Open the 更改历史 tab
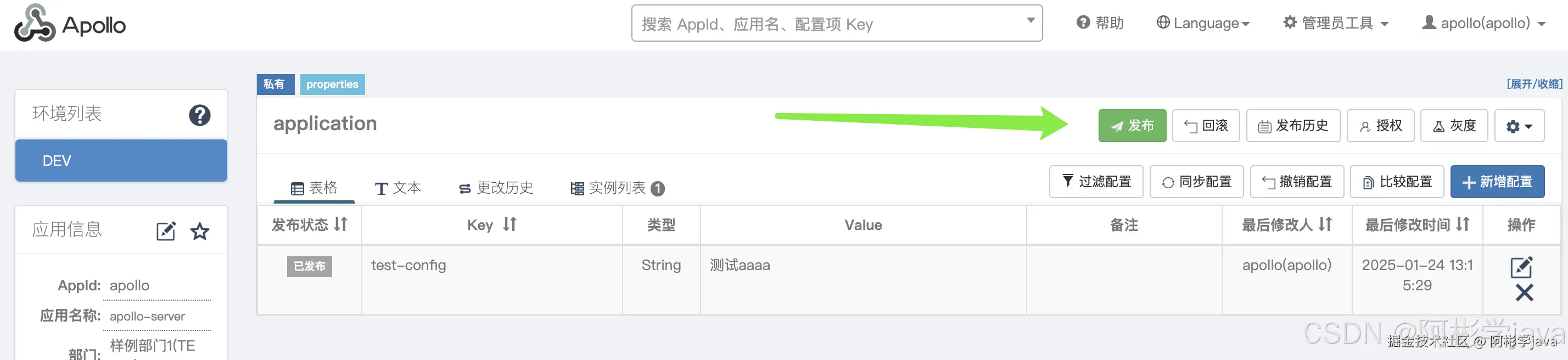Image resolution: width=1568 pixels, height=360 pixels. [495, 188]
